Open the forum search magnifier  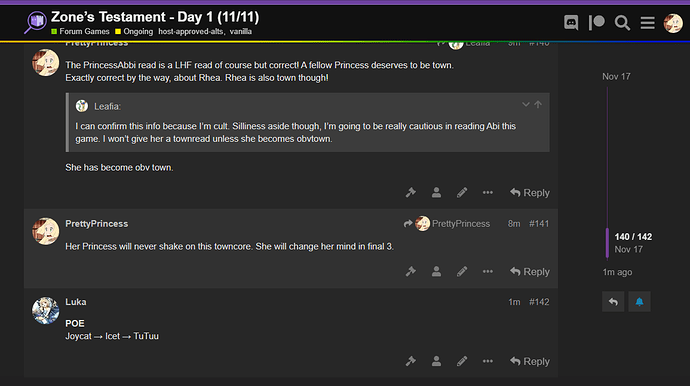[x=622, y=22]
